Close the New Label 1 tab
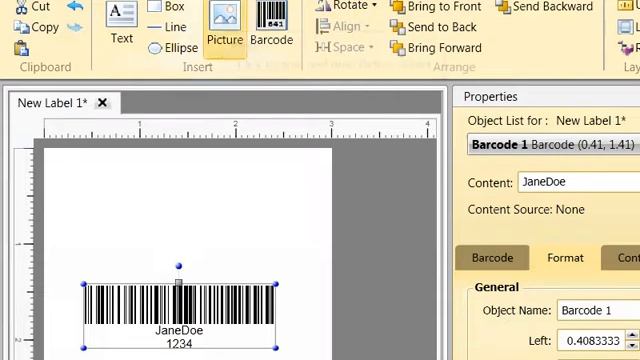640x360 pixels. [102, 103]
